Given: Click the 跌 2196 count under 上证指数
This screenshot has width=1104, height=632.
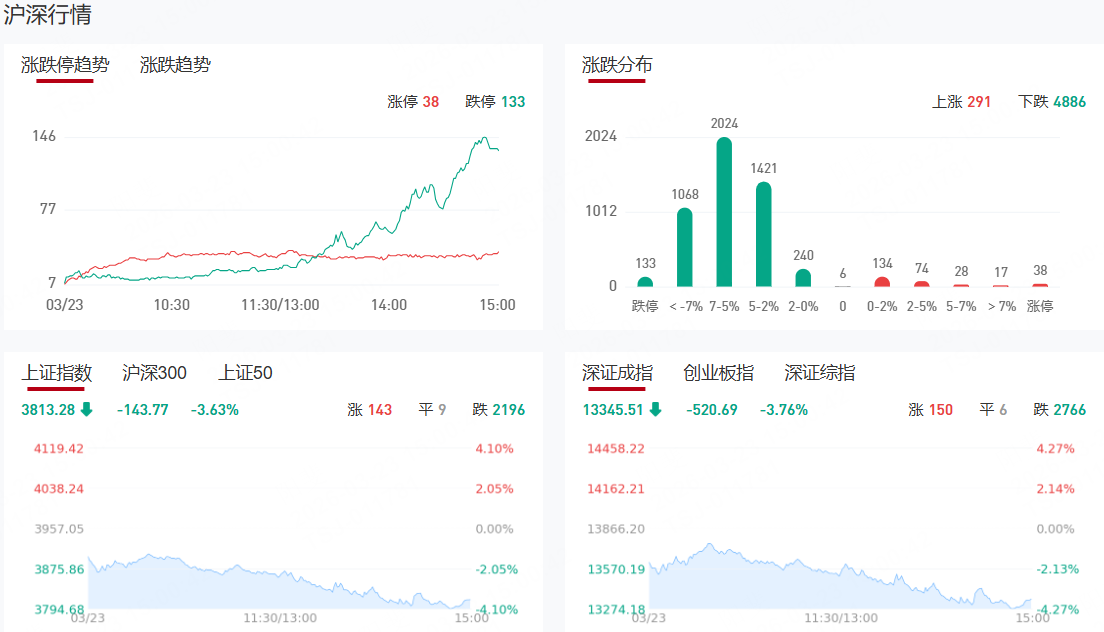Looking at the screenshot, I should point(498,409).
